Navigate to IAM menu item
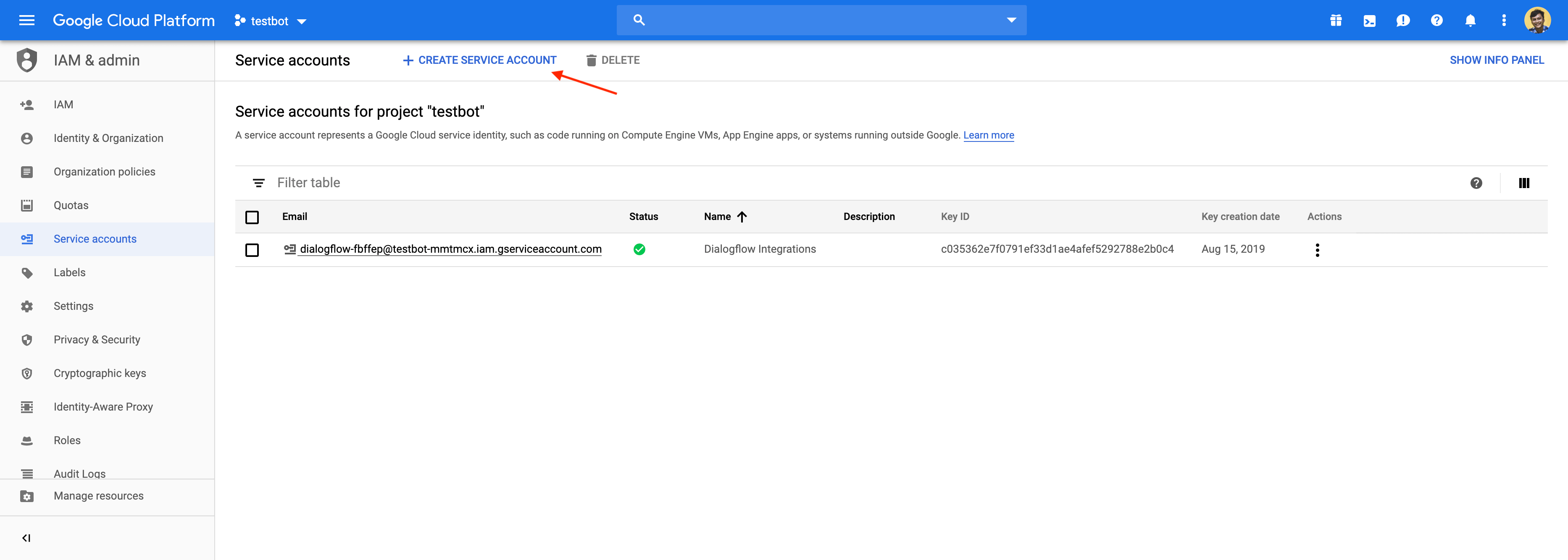Viewport: 1568px width, 560px height. [63, 104]
